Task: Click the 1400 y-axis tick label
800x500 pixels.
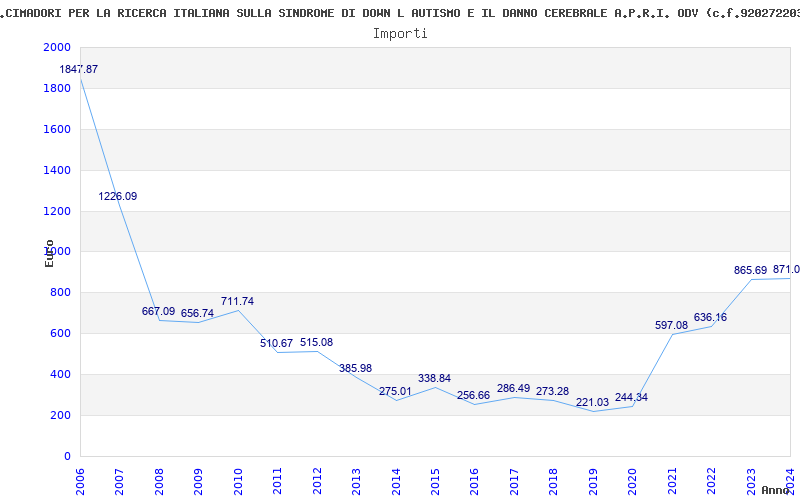Action: point(57,170)
